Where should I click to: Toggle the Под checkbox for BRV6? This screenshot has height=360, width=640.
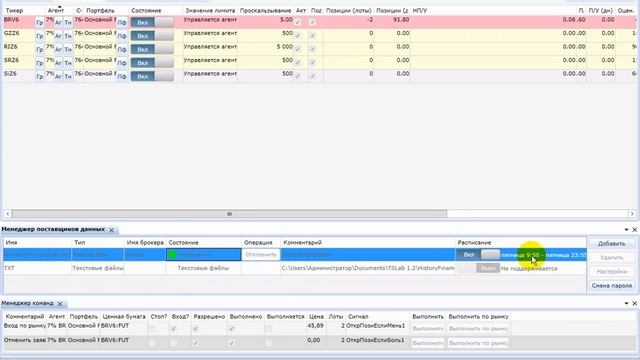click(313, 22)
